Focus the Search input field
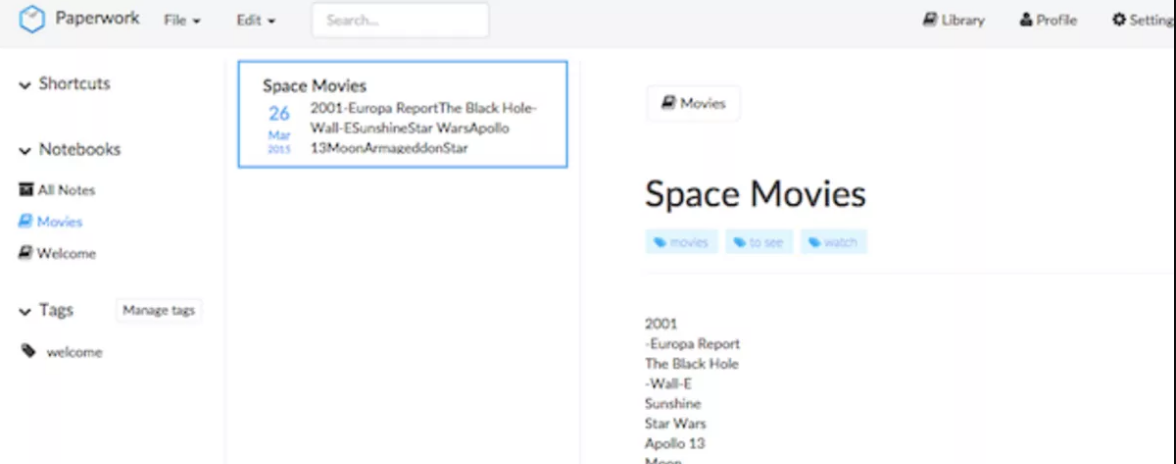The width and height of the screenshot is (1176, 464). coord(400,21)
